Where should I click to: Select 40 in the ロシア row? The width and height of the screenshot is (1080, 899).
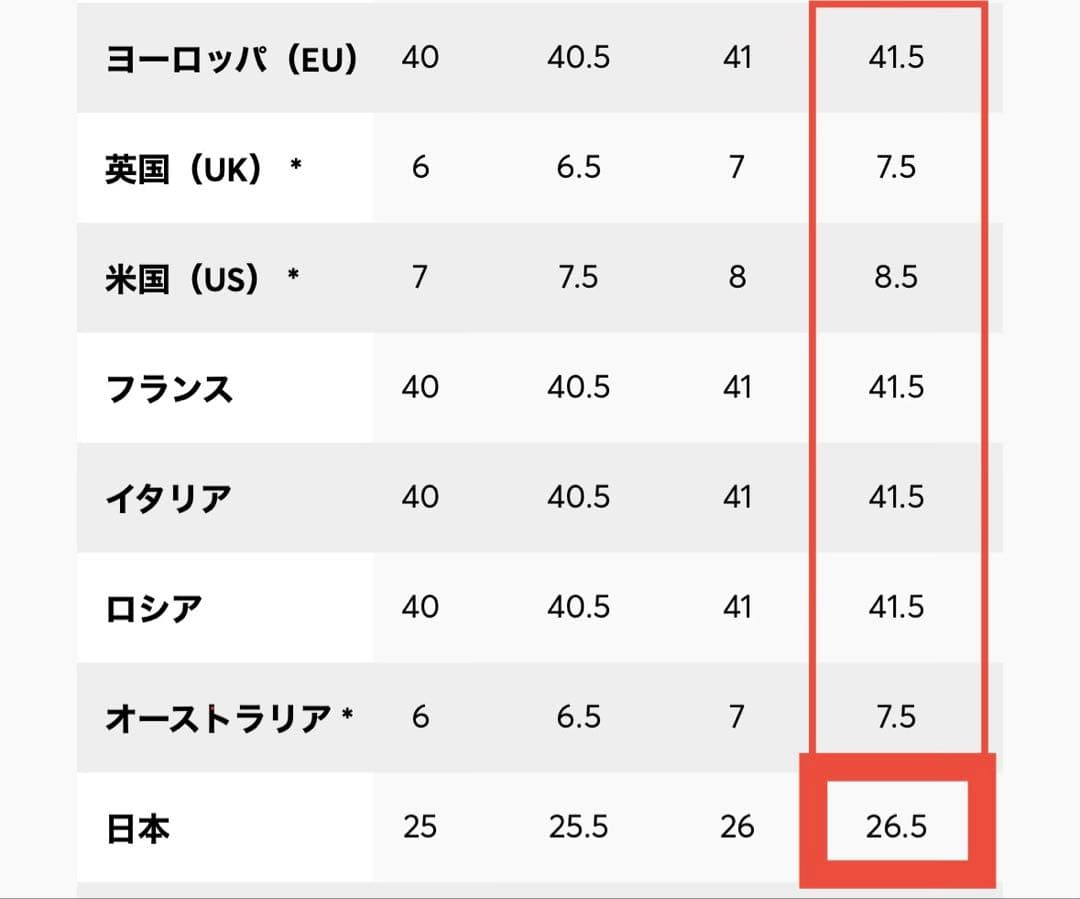pyautogui.click(x=420, y=607)
